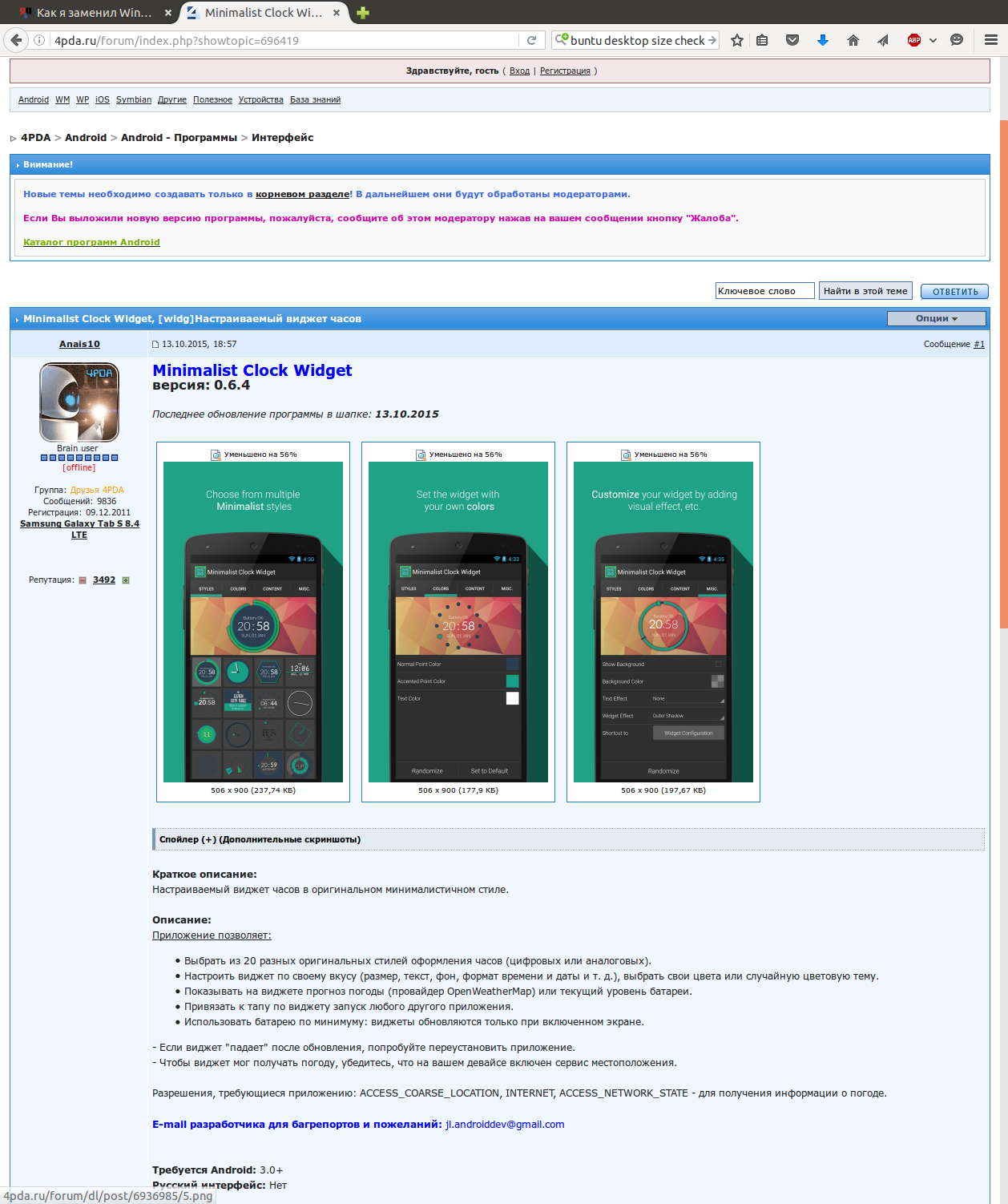Open the reputation value 3492 link
The height and width of the screenshot is (1204, 1008).
[x=104, y=580]
